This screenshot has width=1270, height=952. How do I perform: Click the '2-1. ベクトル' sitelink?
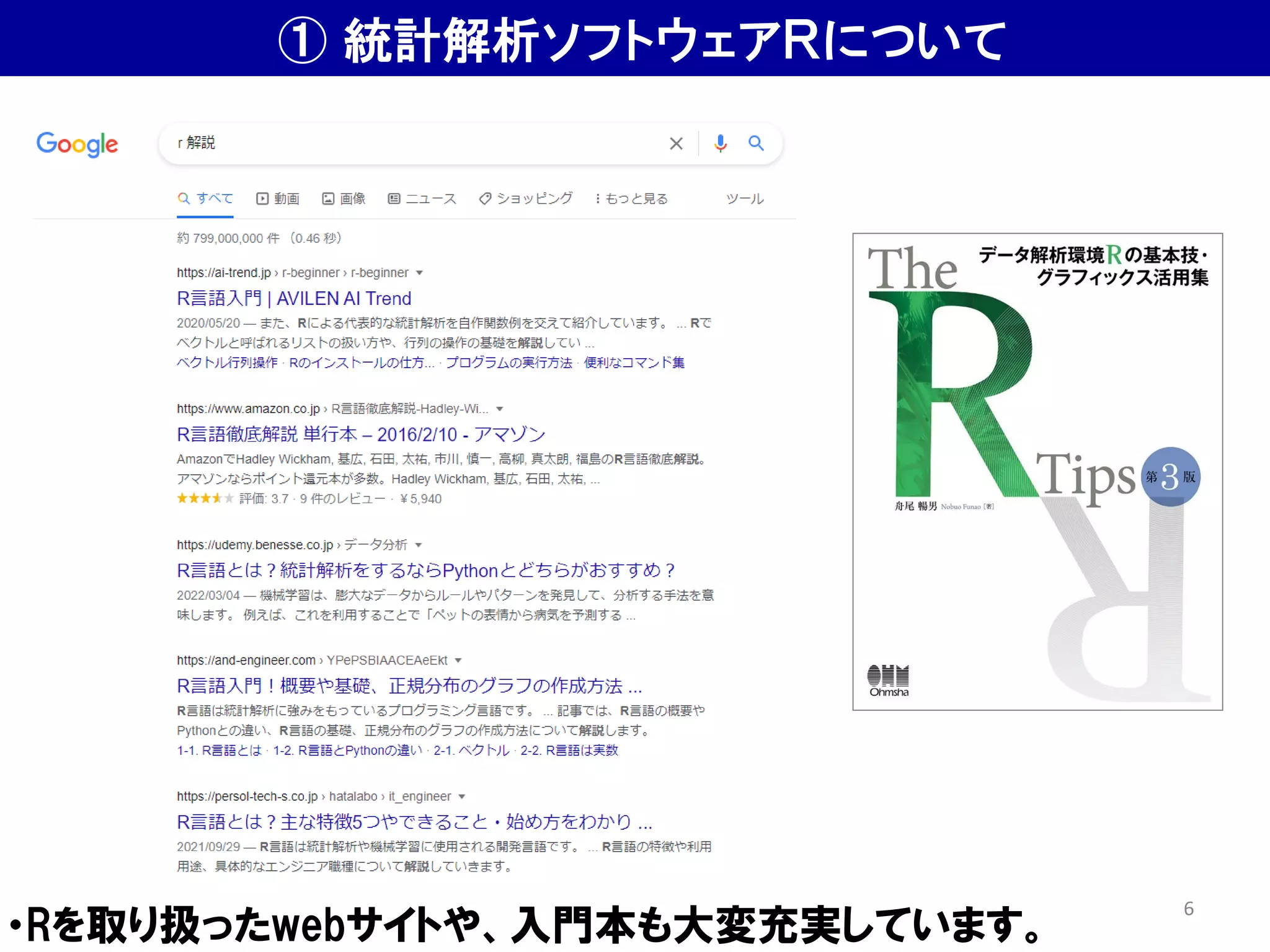pos(471,751)
